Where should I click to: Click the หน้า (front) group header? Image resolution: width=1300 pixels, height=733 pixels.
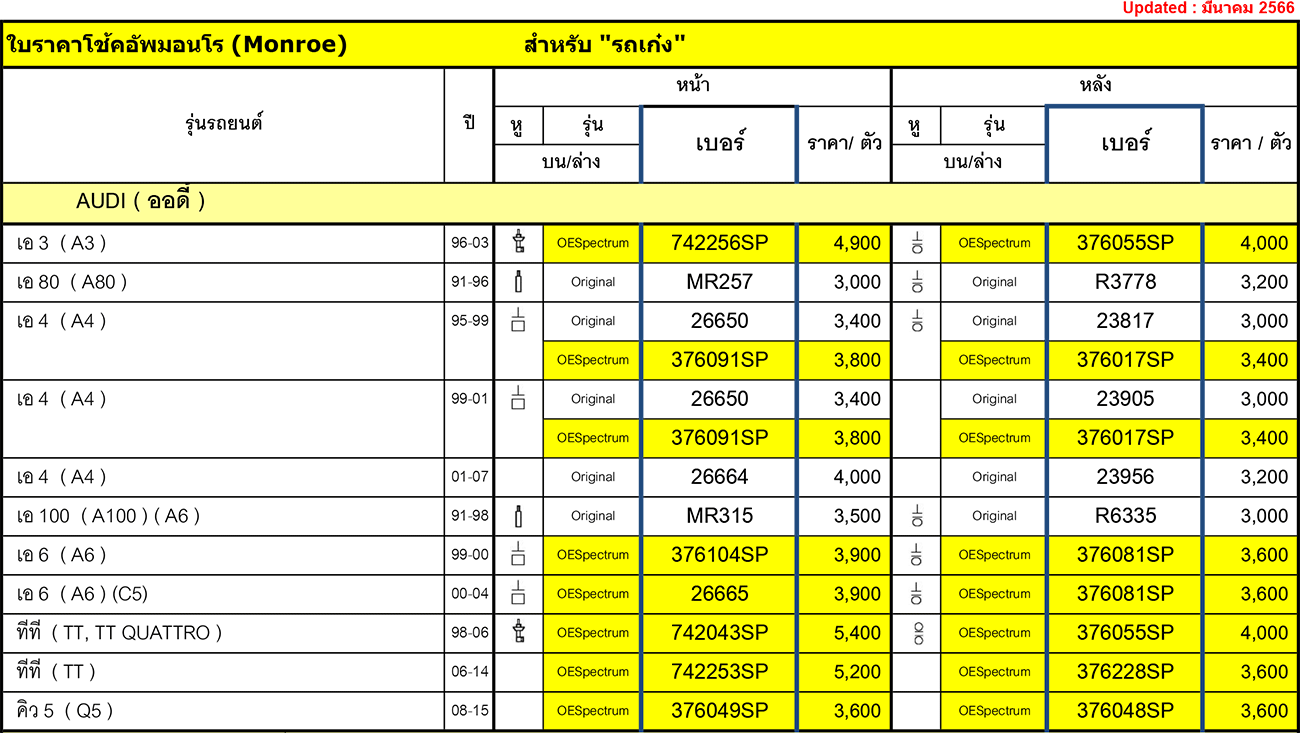(x=692, y=86)
